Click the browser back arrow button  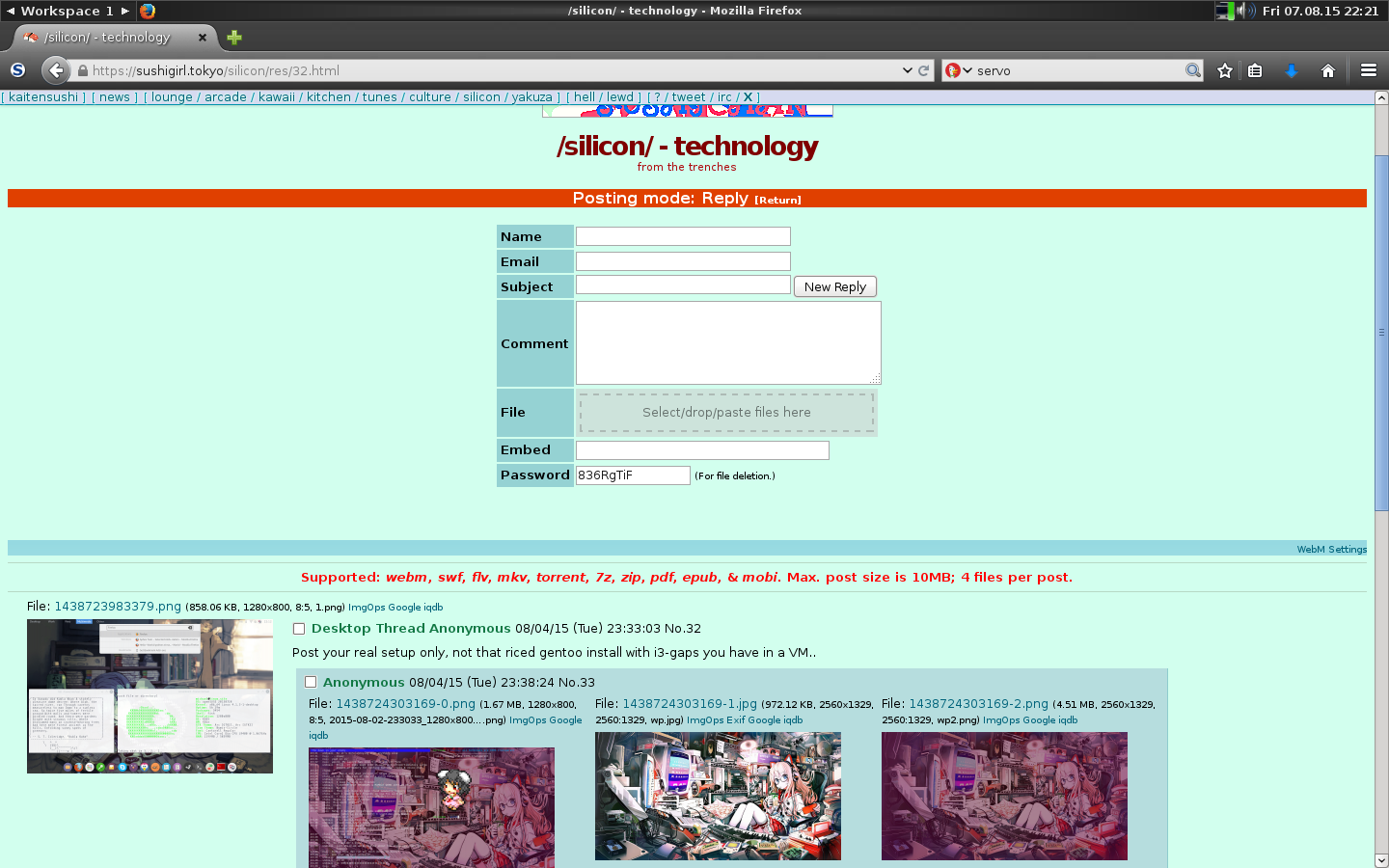(57, 70)
